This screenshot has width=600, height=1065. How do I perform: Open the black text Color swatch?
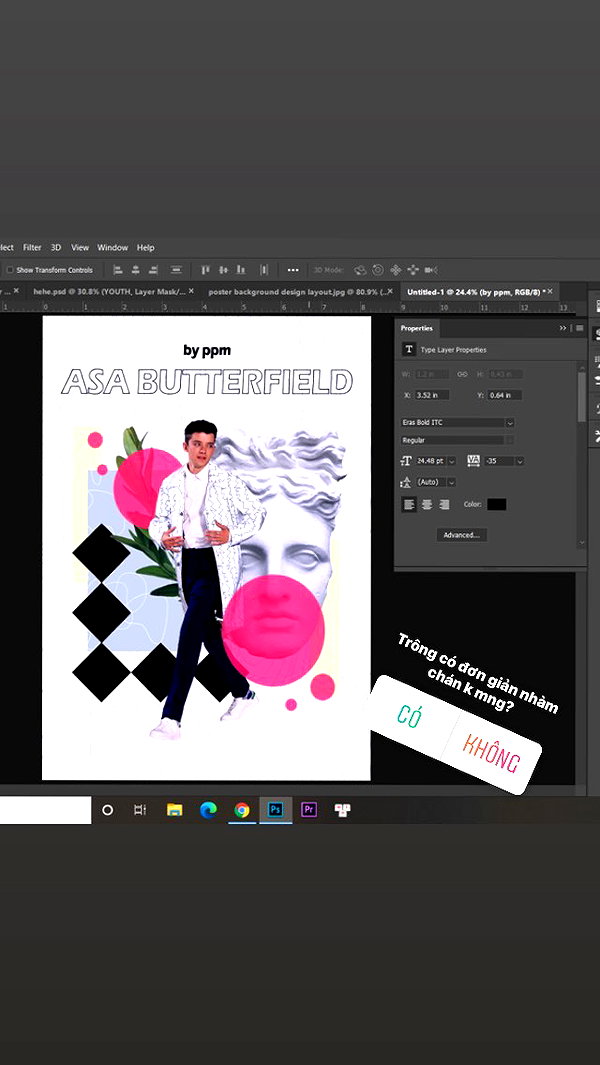497,505
